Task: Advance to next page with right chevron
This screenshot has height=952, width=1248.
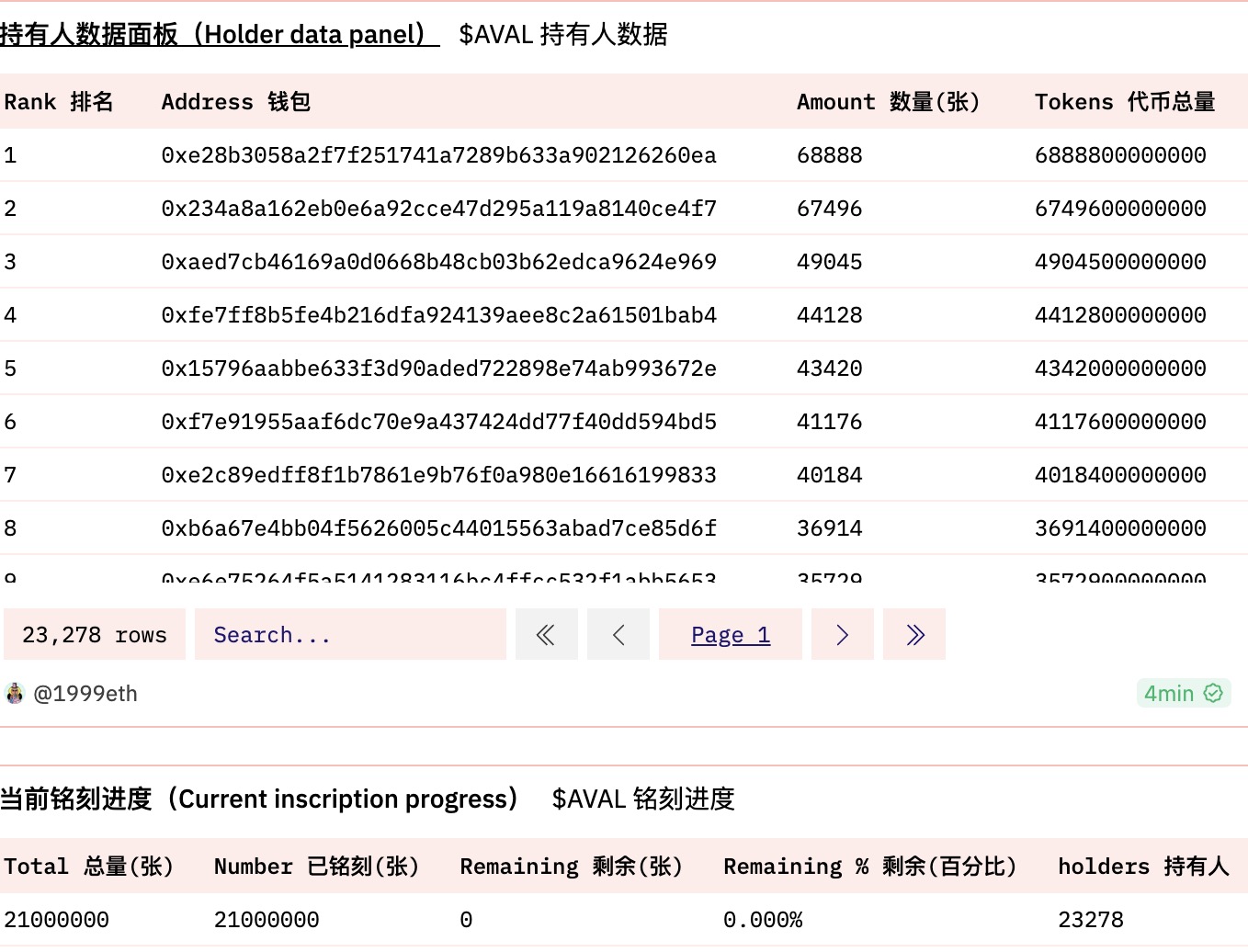Action: tap(843, 634)
